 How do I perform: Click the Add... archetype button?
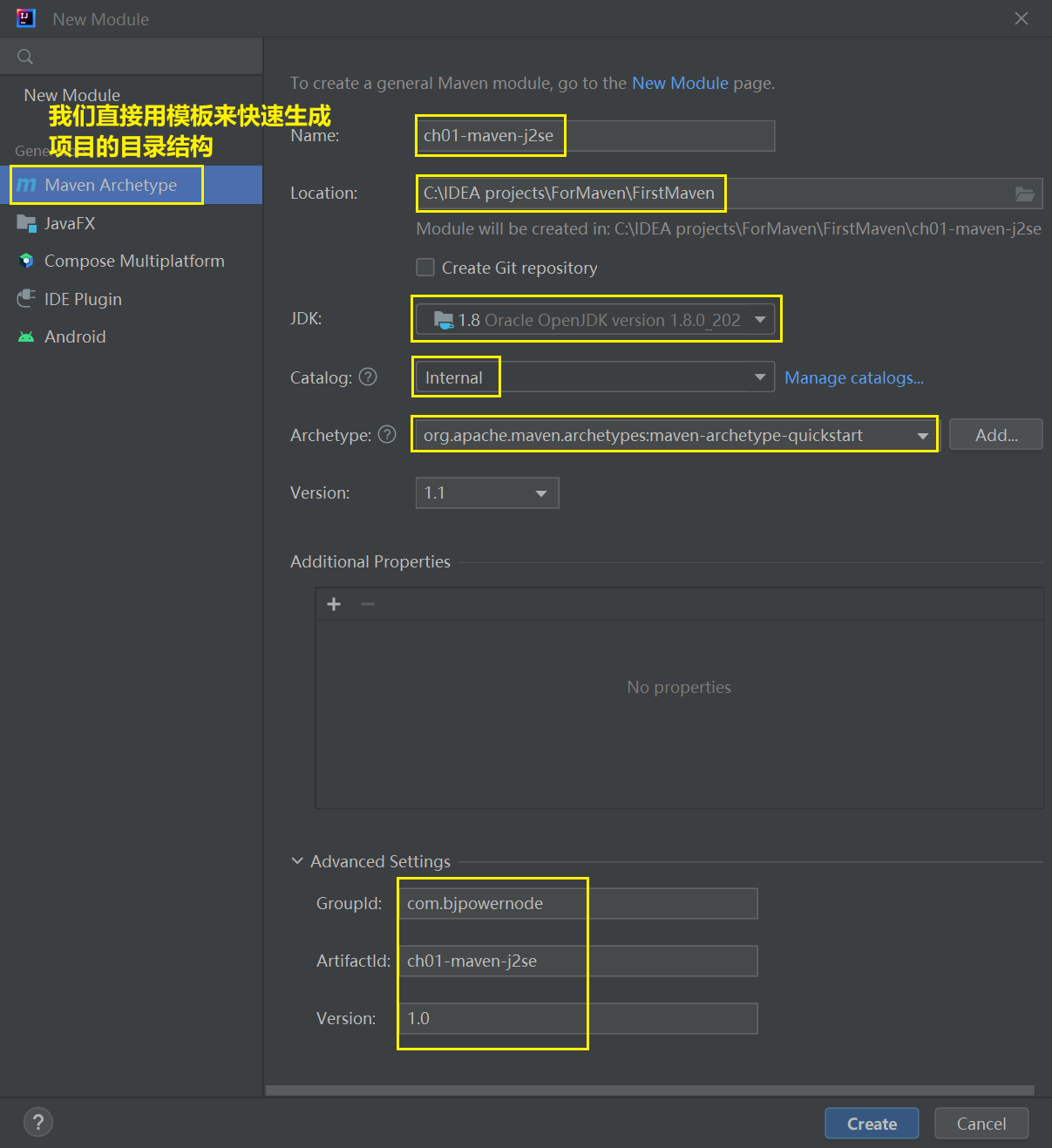[996, 435]
